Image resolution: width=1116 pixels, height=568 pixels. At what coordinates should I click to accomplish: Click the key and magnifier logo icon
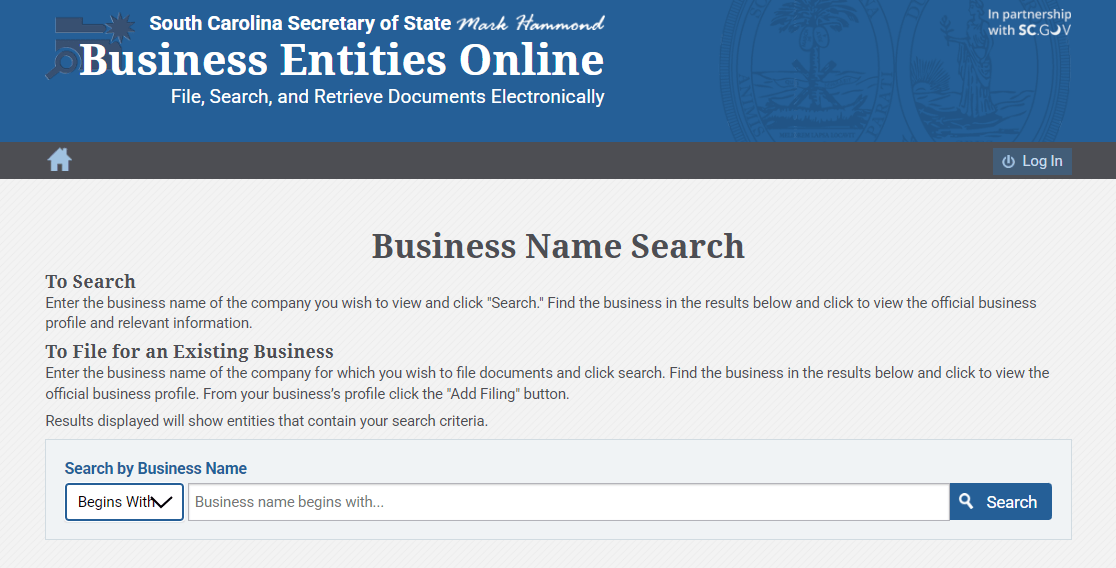[89, 45]
